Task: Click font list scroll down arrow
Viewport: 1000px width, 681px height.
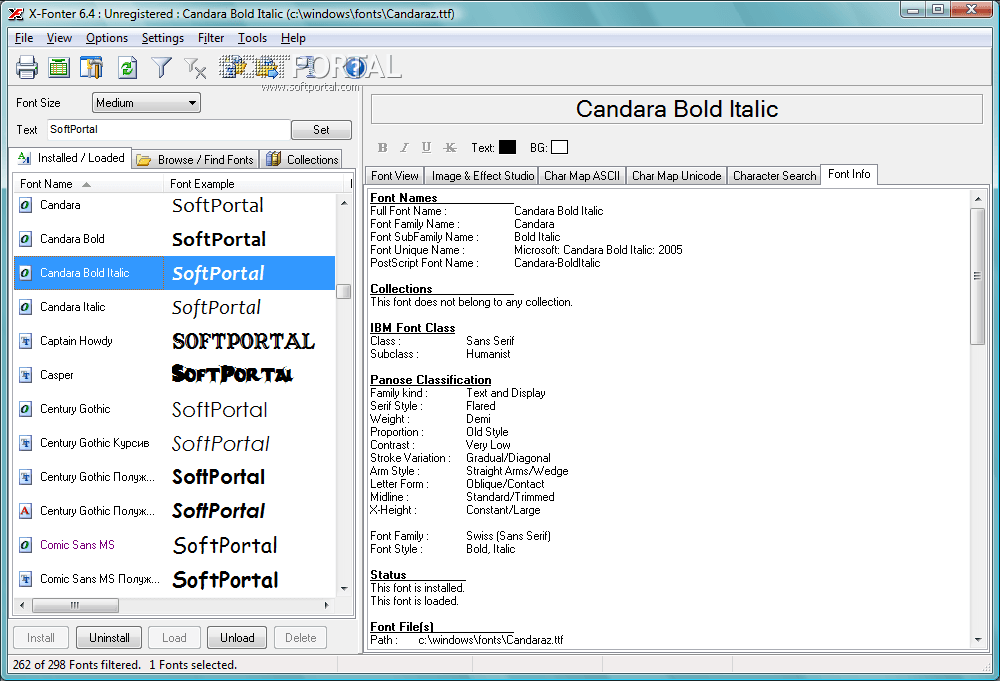Action: point(344,589)
